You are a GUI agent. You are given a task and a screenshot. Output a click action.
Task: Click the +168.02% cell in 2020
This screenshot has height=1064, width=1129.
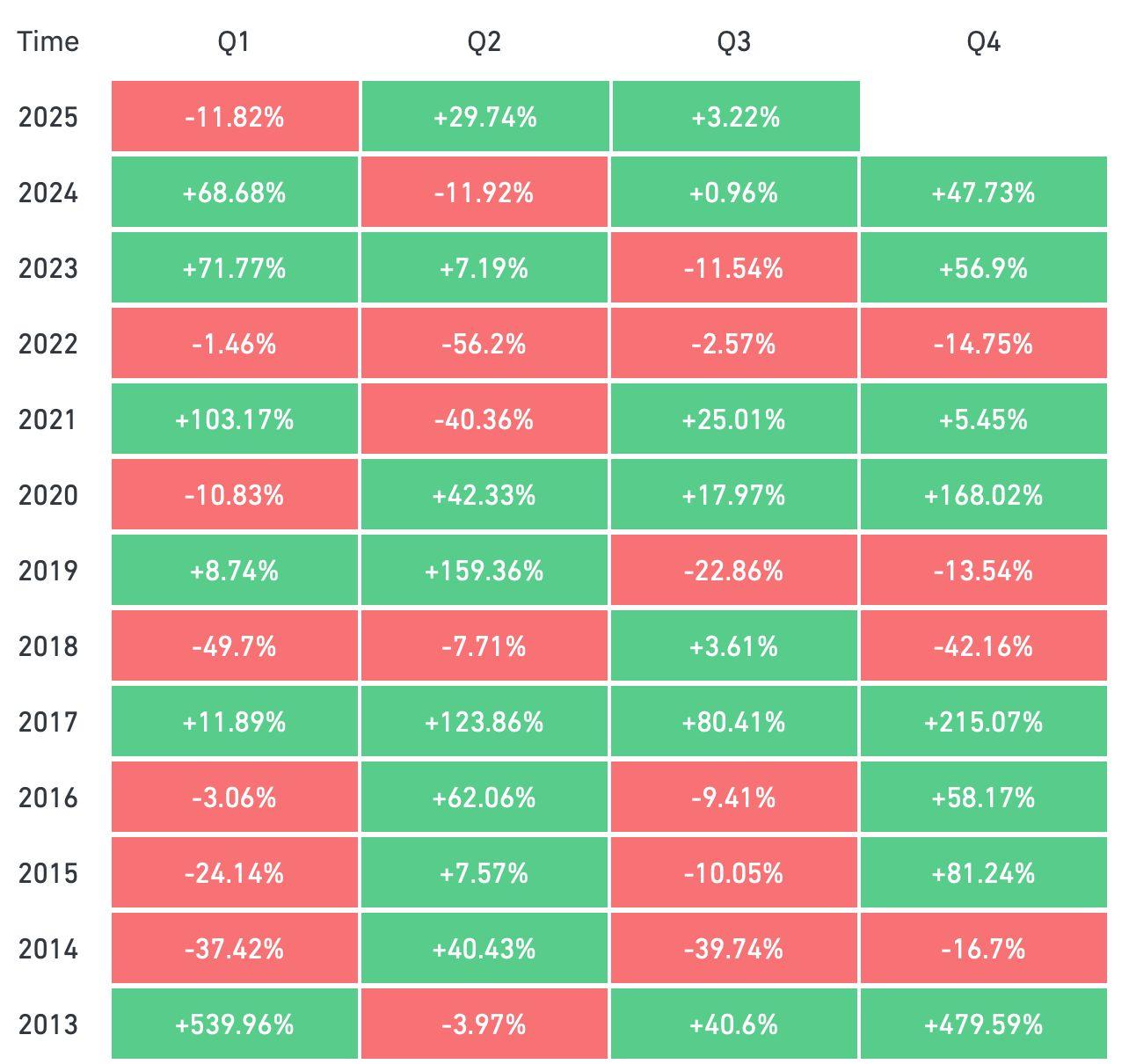[983, 495]
